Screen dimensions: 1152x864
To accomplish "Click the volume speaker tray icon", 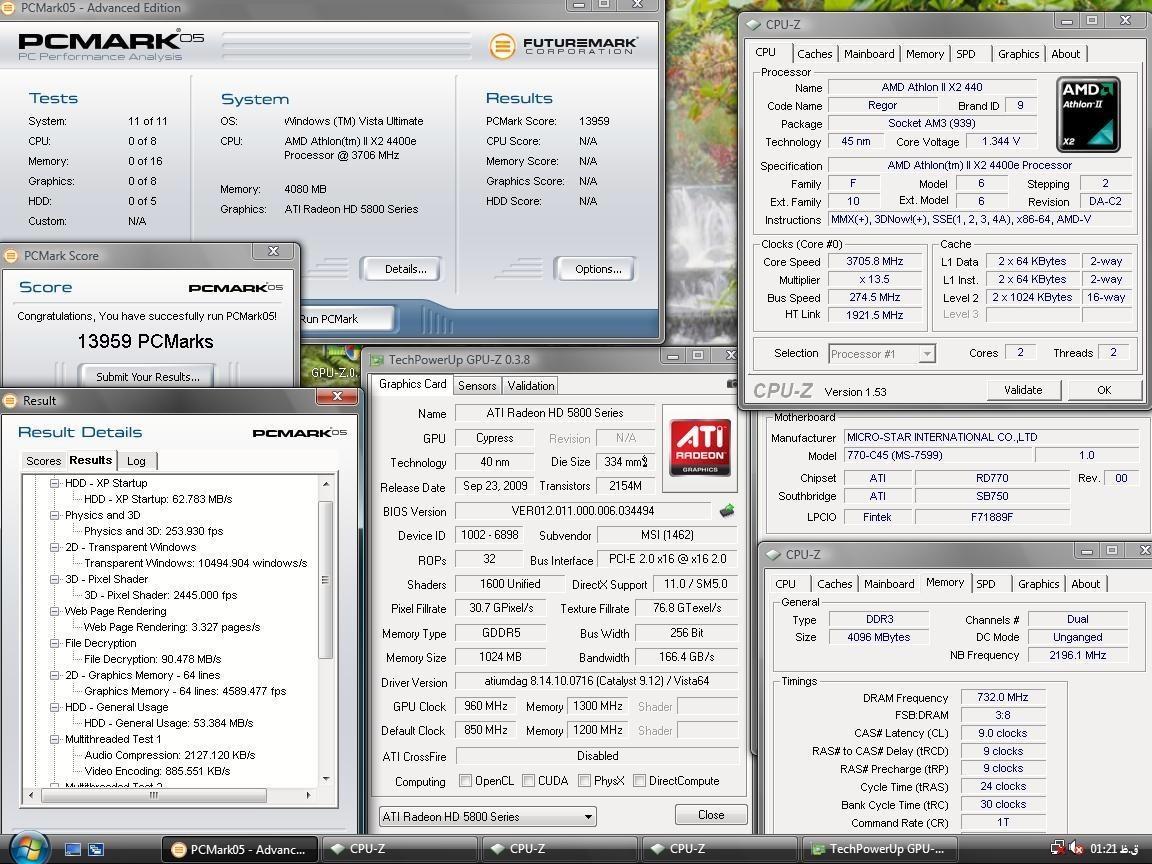I will [x=1076, y=849].
